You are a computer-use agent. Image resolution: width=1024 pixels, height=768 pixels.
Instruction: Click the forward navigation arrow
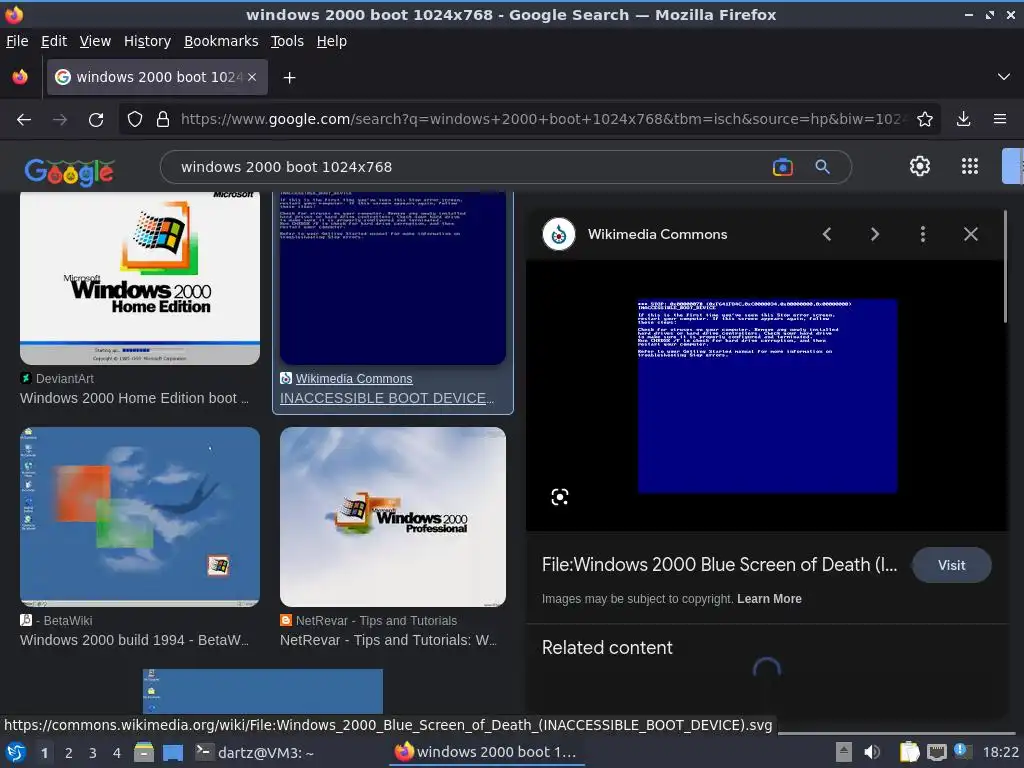(x=60, y=120)
